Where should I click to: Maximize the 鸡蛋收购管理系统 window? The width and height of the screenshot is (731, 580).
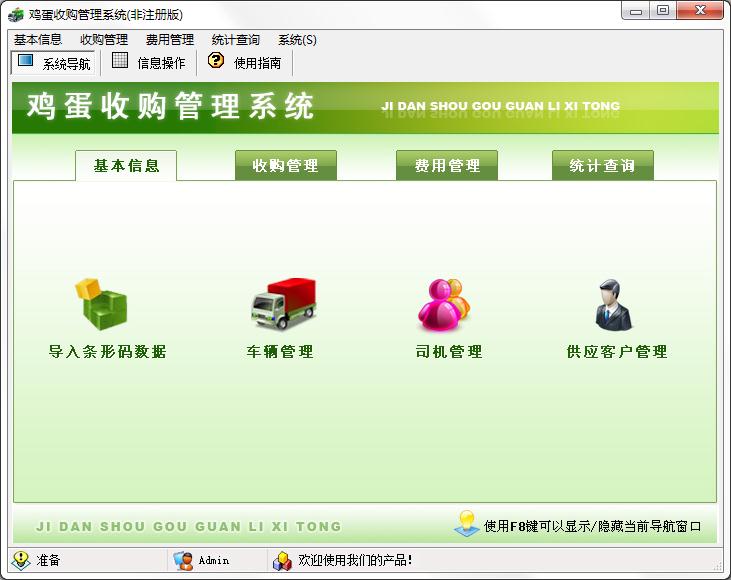pos(662,11)
